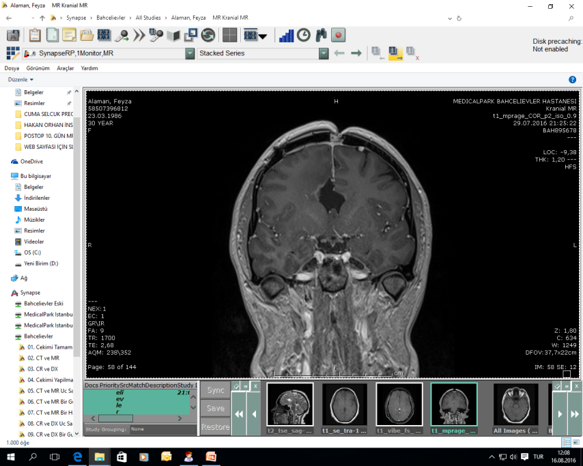Image resolution: width=583 pixels, height=466 pixels.
Task: Open the clipboard report icon
Action: click(x=35, y=35)
